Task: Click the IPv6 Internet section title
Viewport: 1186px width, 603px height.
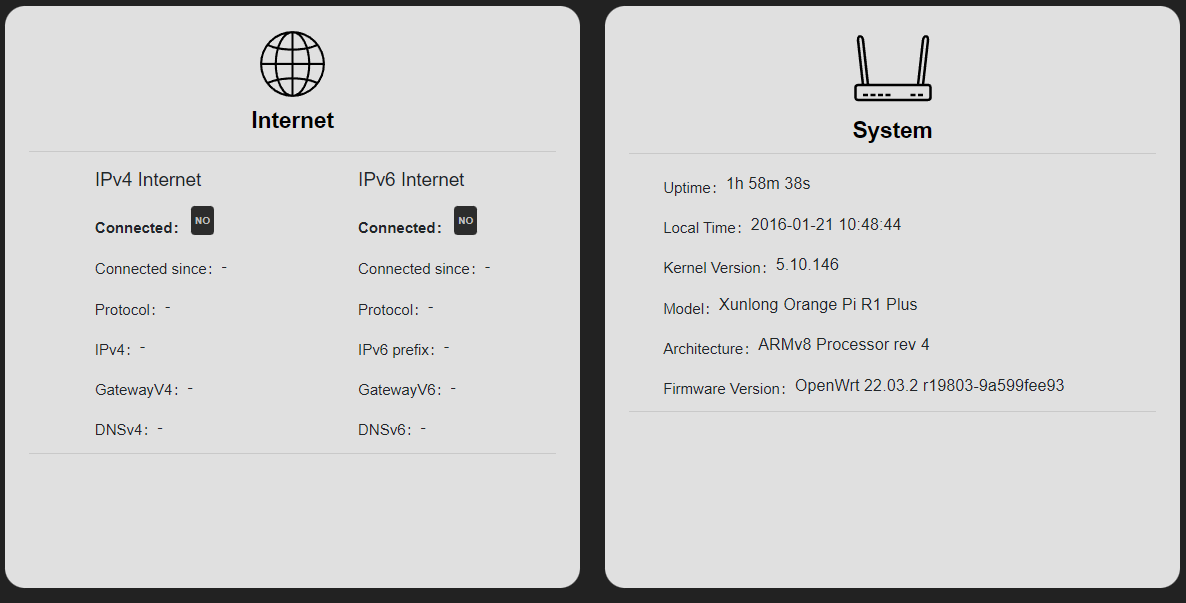Action: (411, 179)
